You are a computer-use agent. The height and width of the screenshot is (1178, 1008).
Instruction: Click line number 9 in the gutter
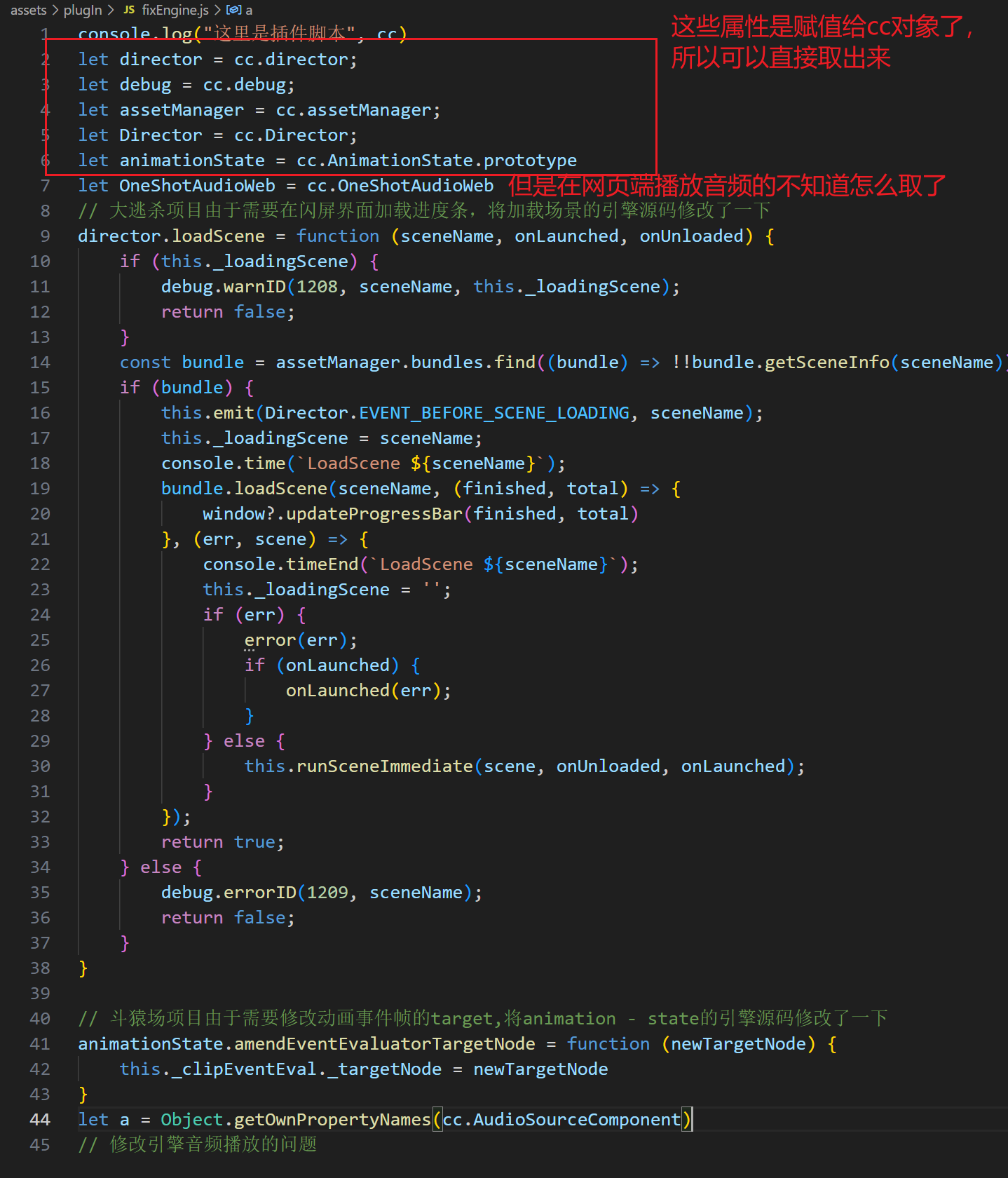45,236
